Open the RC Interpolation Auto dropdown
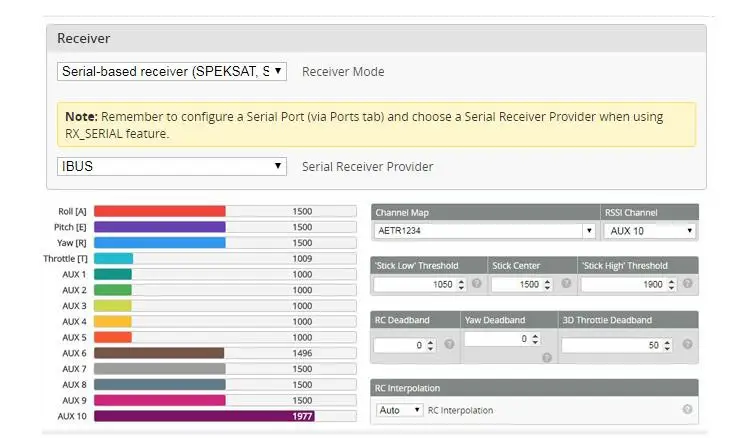Image resolution: width=750 pixels, height=438 pixels. [399, 410]
